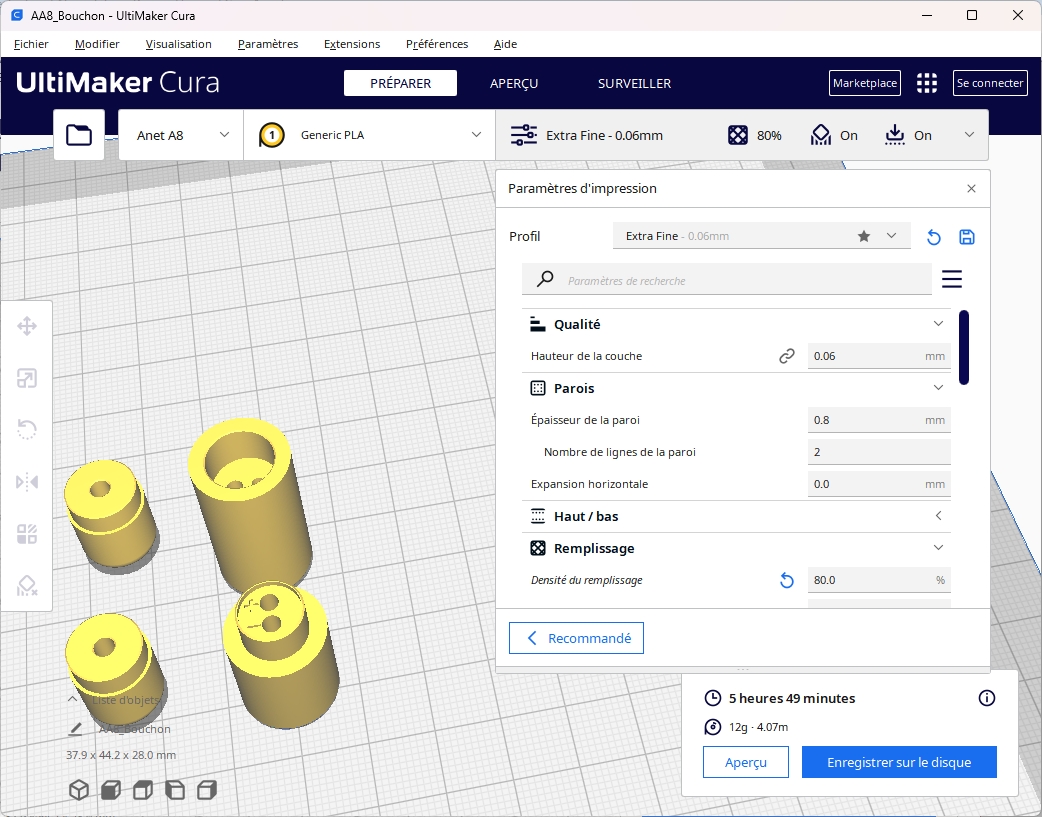This screenshot has width=1042, height=817.
Task: Open the Extra Fine profile dropdown
Action: coord(761,236)
